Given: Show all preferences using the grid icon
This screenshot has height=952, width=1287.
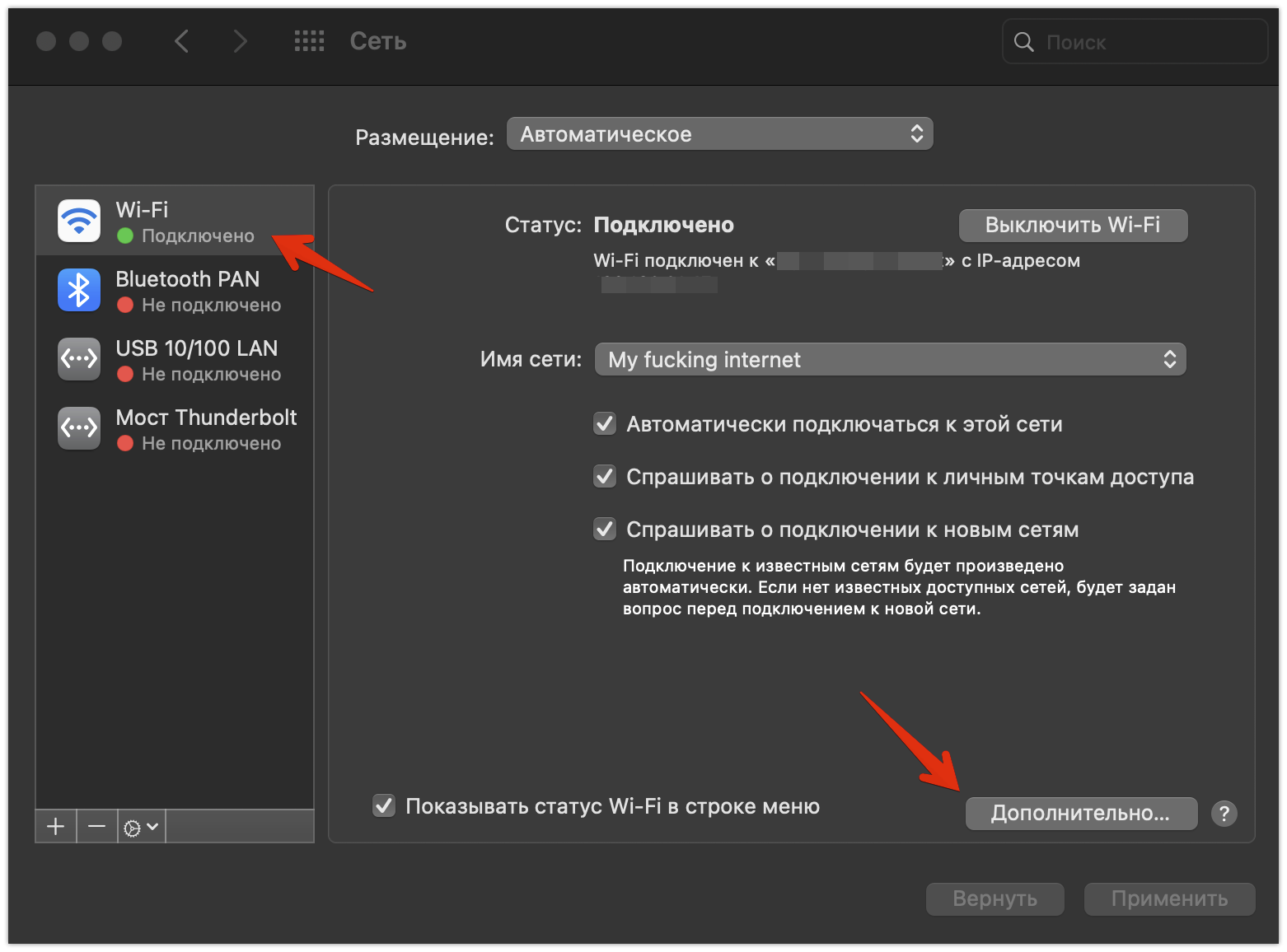Looking at the screenshot, I should click(x=309, y=41).
